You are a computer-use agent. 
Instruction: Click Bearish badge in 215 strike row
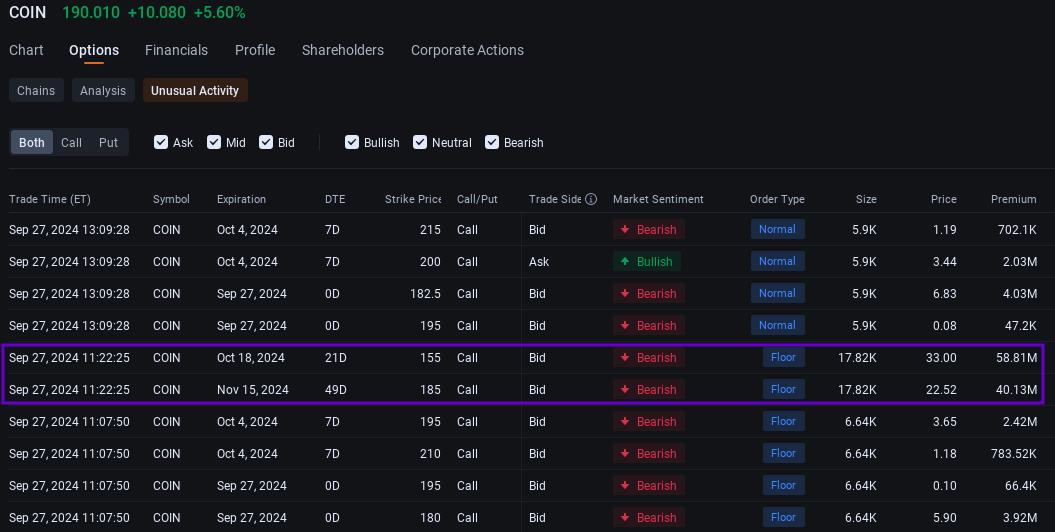coord(649,229)
